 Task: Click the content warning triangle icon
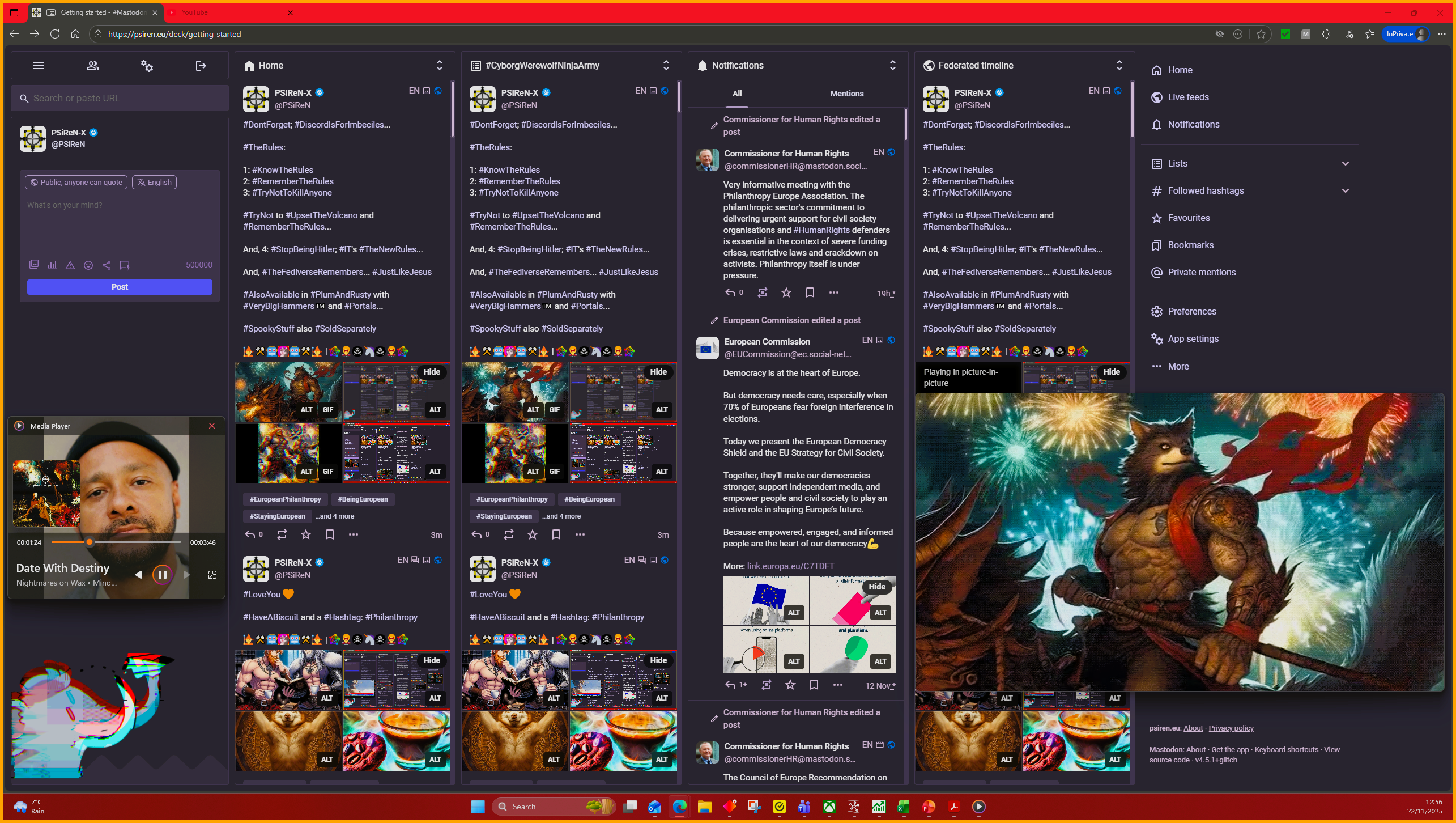pyautogui.click(x=70, y=265)
